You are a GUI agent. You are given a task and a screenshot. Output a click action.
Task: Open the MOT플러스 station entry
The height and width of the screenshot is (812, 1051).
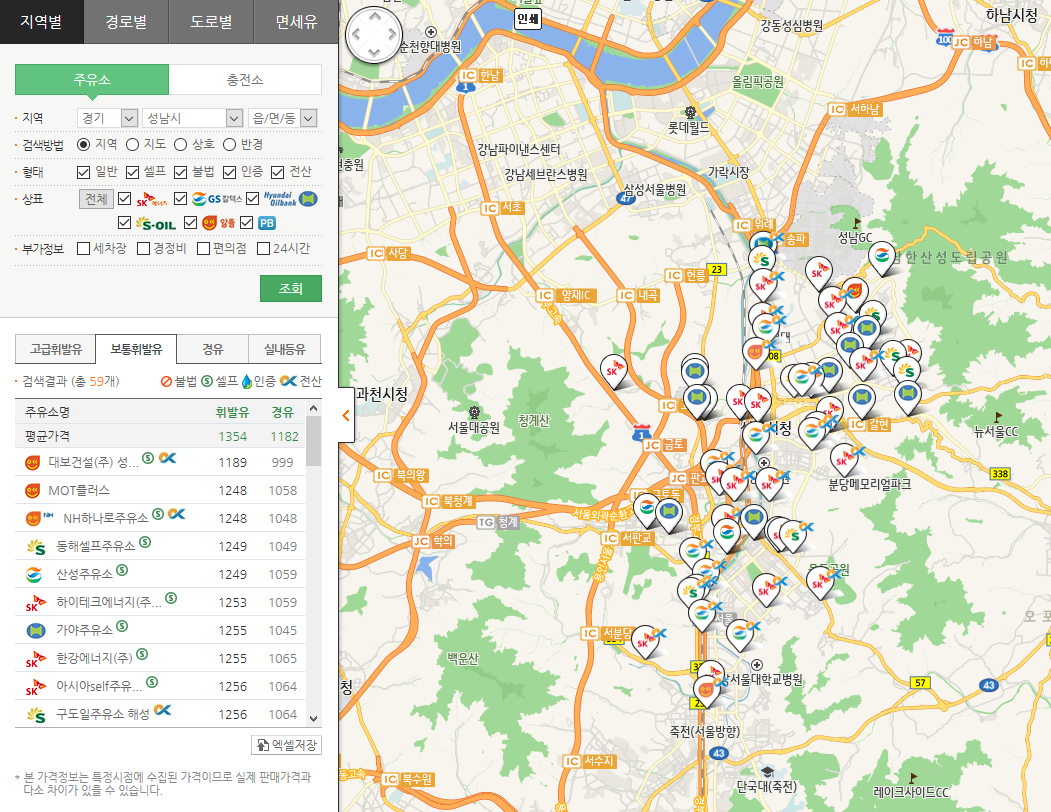(160, 490)
